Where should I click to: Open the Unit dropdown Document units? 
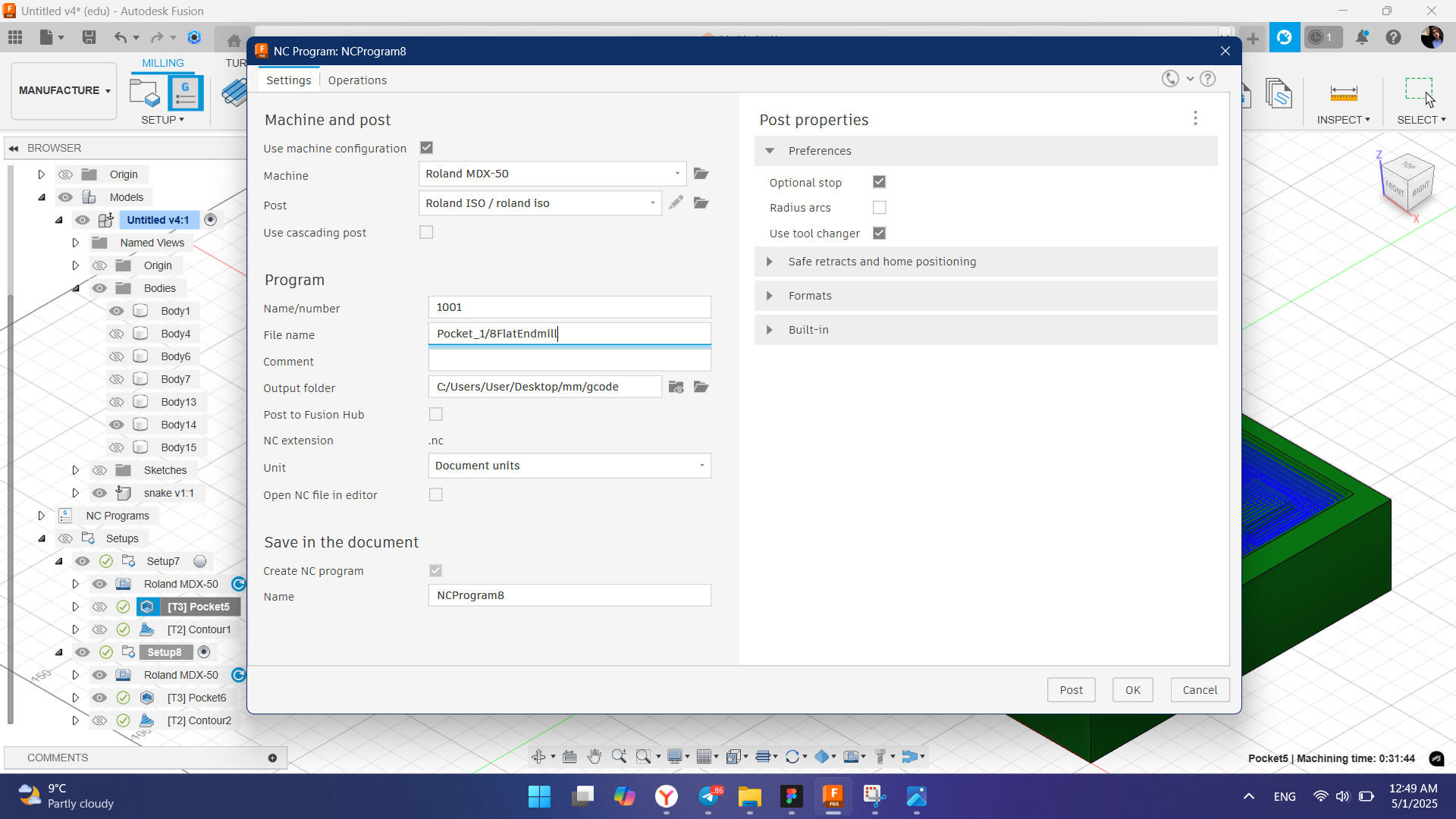pos(570,466)
